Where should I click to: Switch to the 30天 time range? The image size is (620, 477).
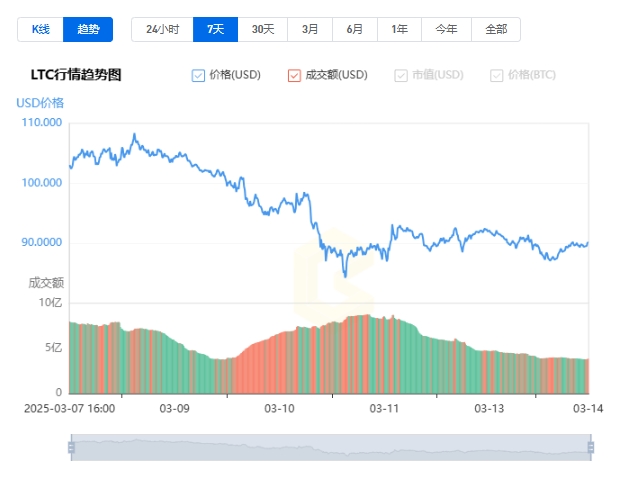pyautogui.click(x=263, y=29)
